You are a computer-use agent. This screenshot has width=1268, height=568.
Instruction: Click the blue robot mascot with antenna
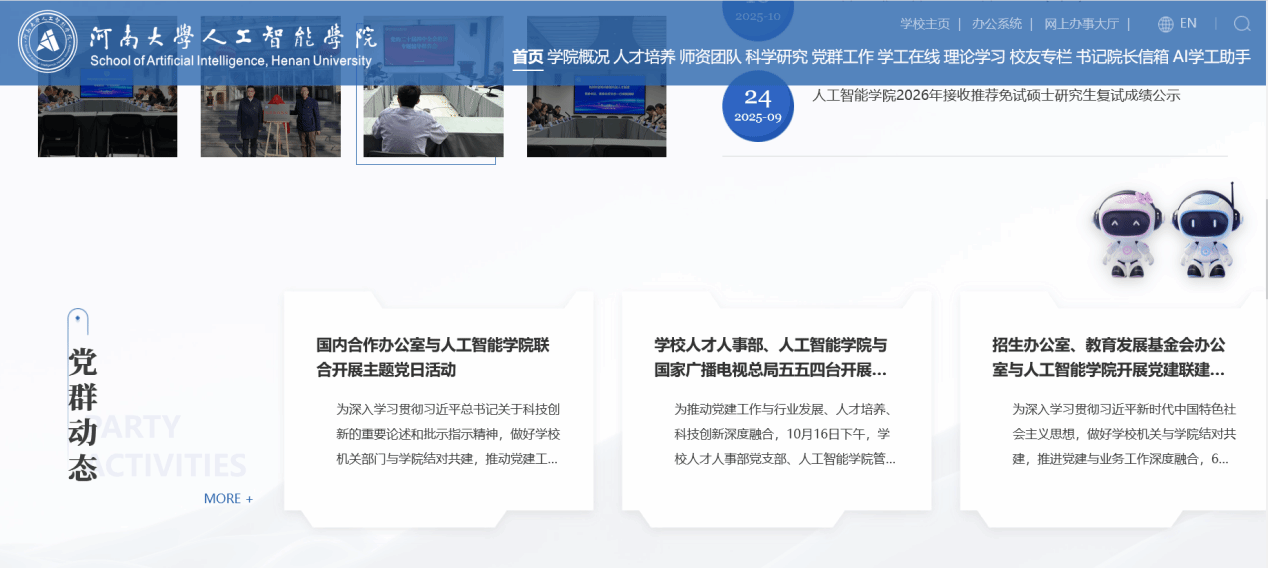[1206, 232]
